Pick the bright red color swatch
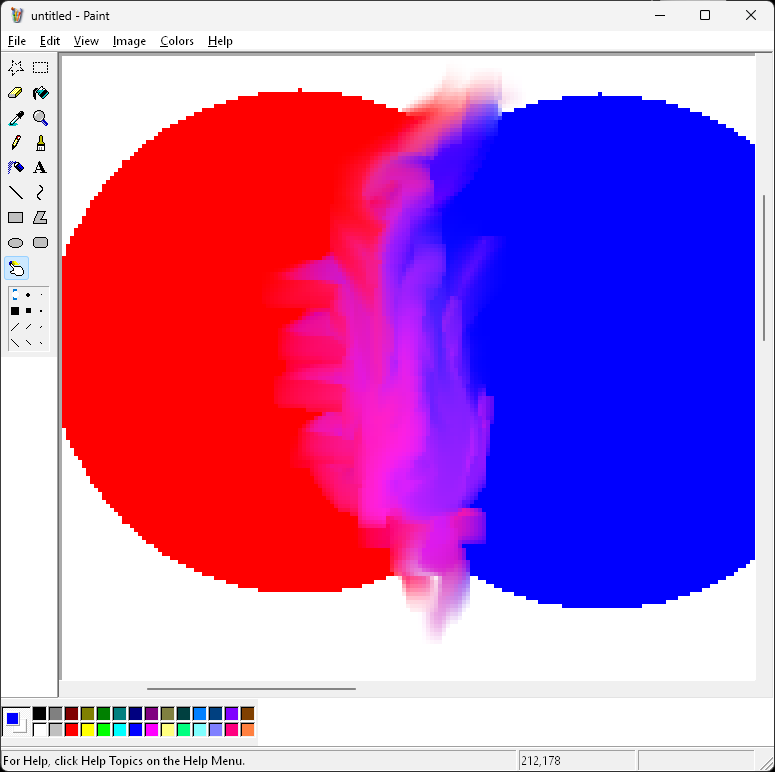This screenshot has height=772, width=775. point(72,729)
